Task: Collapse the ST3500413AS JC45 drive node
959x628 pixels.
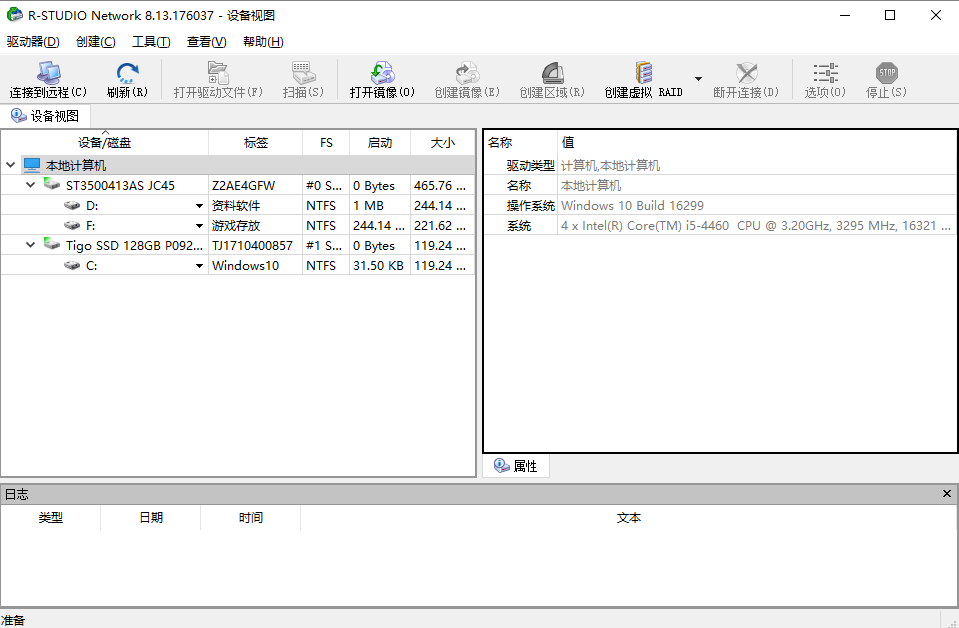Action: 29,185
